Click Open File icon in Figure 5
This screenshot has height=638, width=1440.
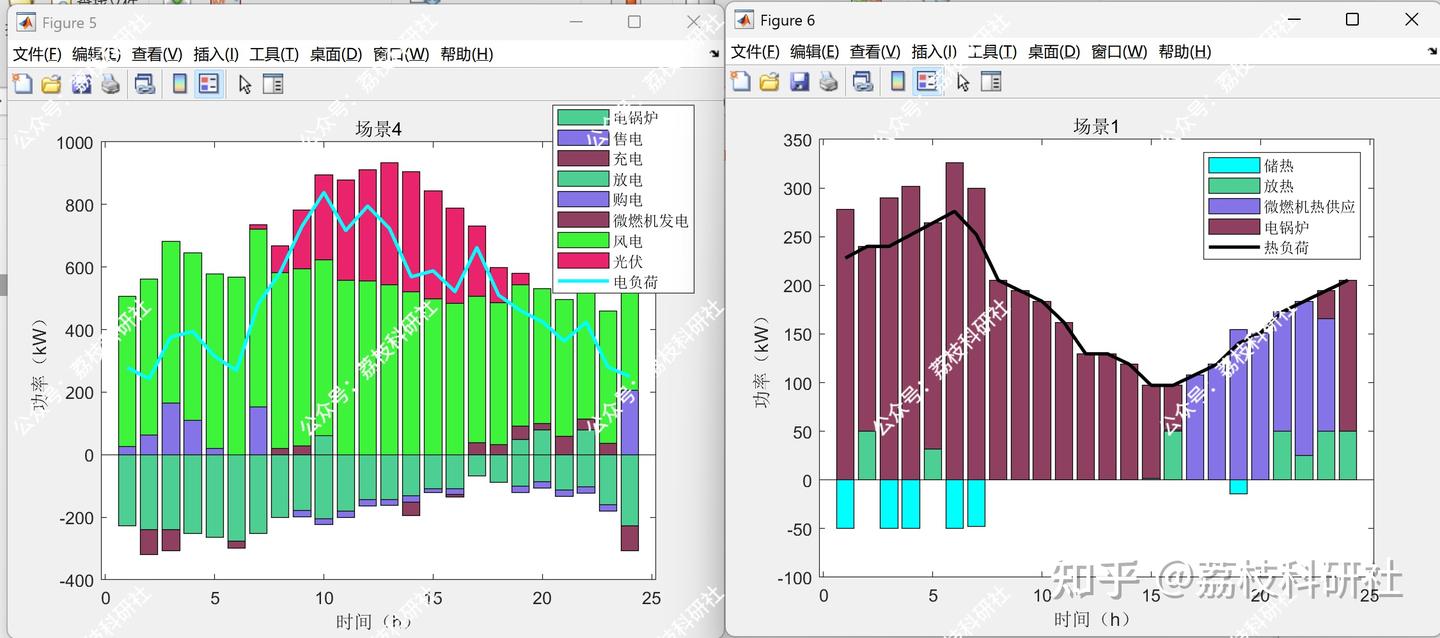pos(51,84)
